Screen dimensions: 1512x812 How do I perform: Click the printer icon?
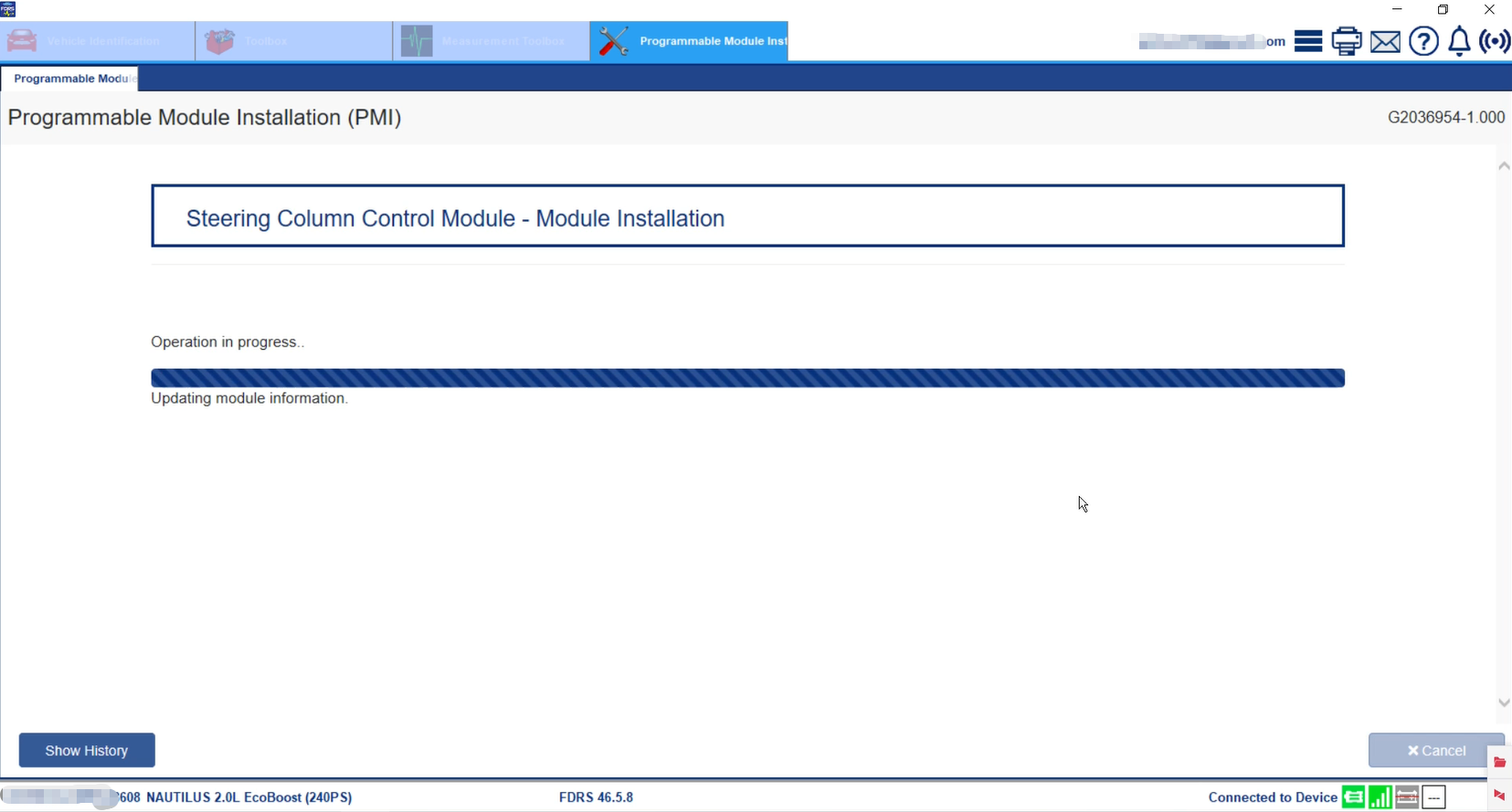(x=1347, y=41)
